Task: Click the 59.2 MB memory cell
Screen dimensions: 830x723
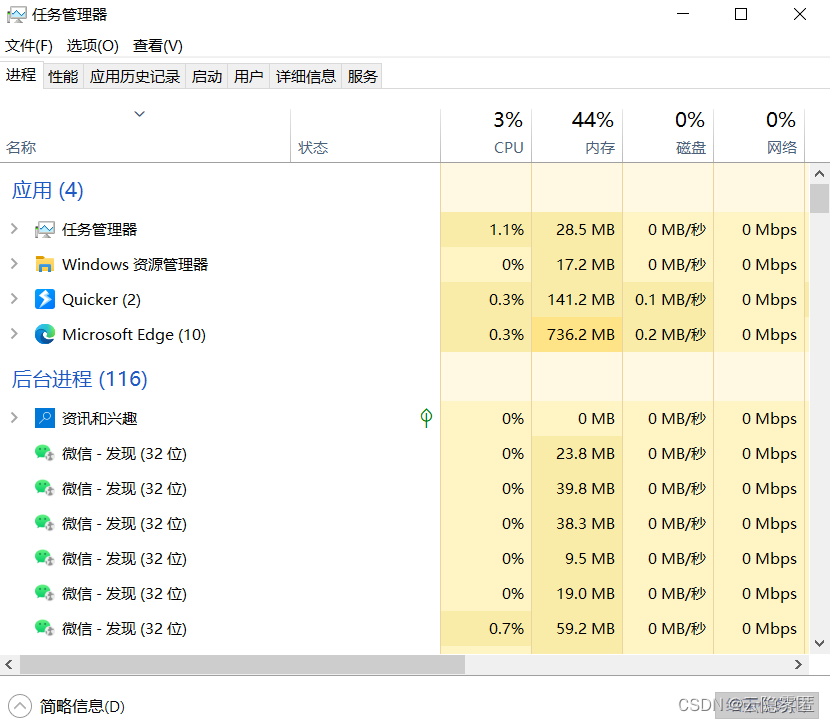Action: tap(577, 629)
